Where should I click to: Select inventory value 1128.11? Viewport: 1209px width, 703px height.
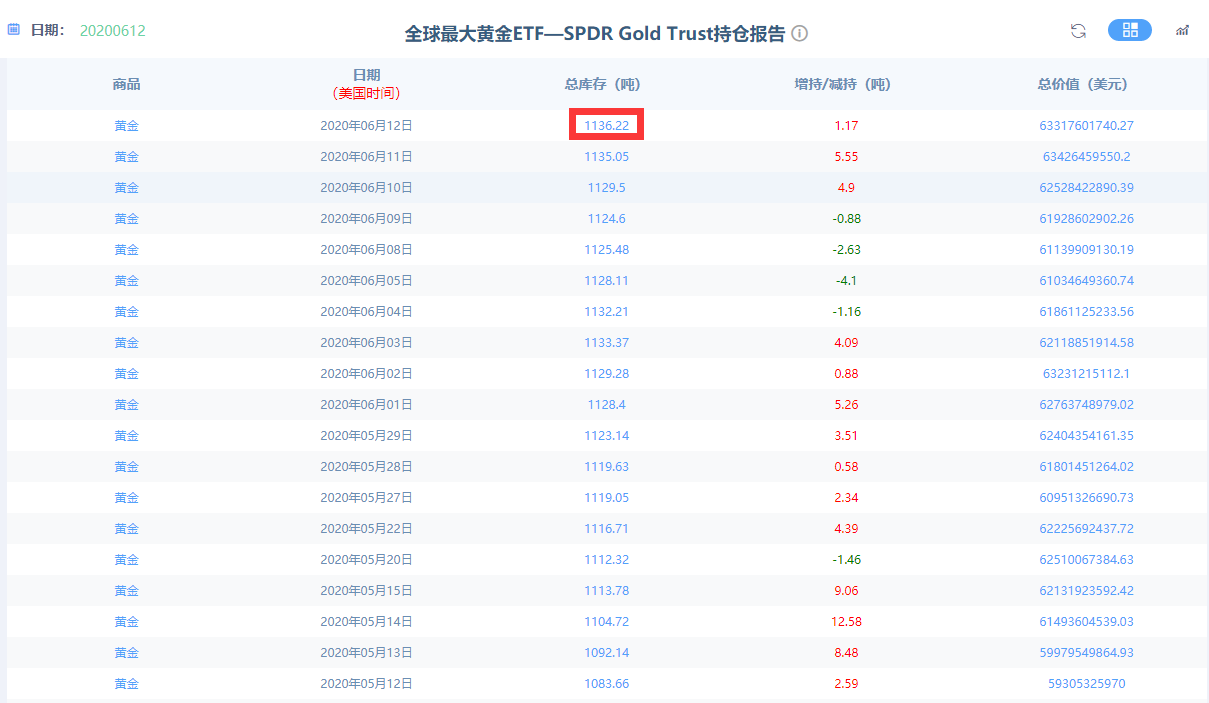click(607, 281)
